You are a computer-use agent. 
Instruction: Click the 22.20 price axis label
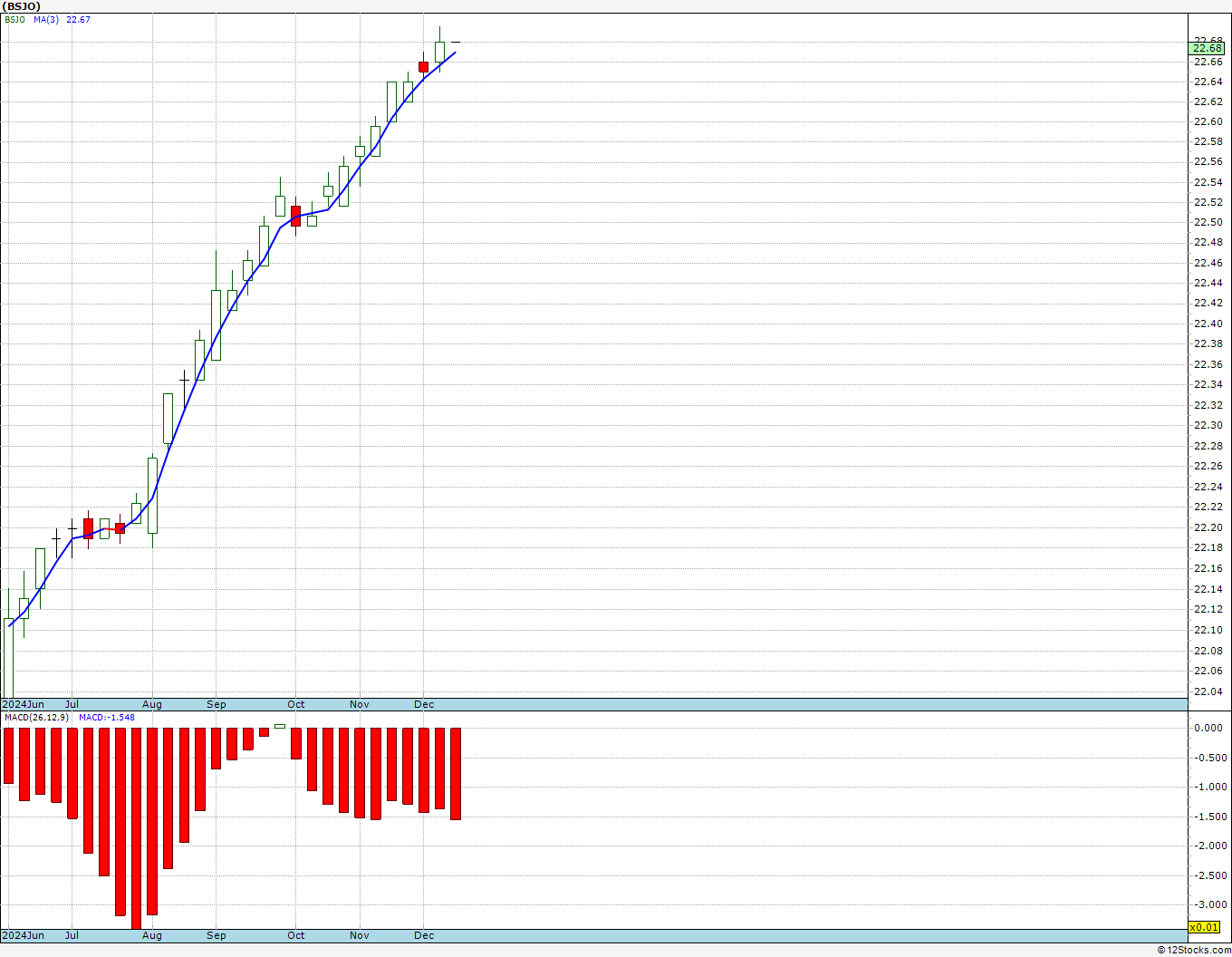(x=1208, y=527)
